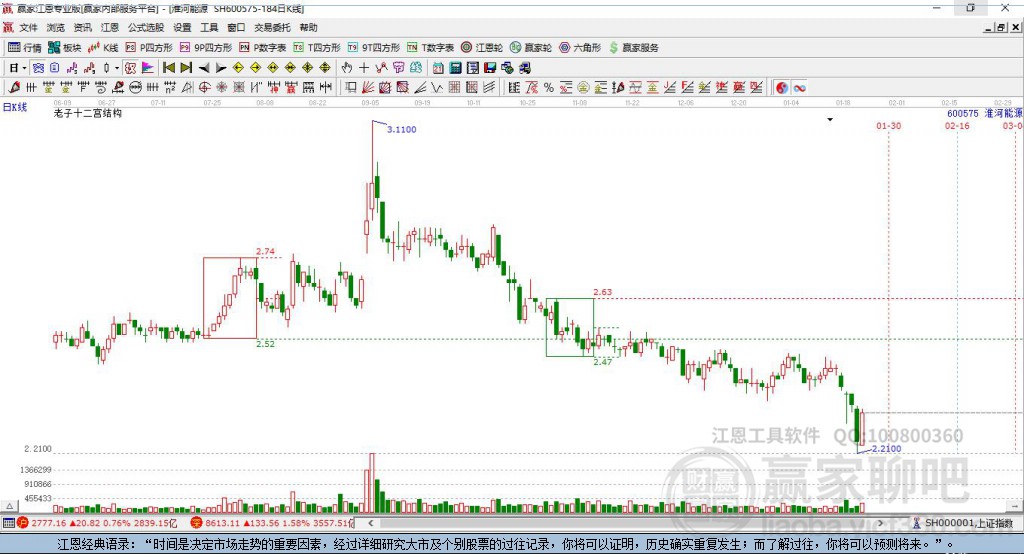
Task: Select the zigzag wave line tool
Action: tap(436, 87)
